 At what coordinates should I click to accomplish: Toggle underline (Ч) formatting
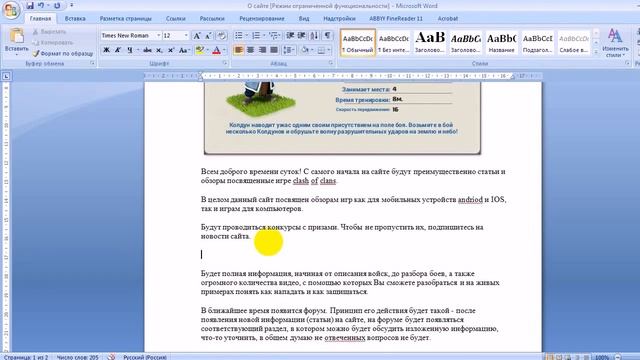pos(130,50)
